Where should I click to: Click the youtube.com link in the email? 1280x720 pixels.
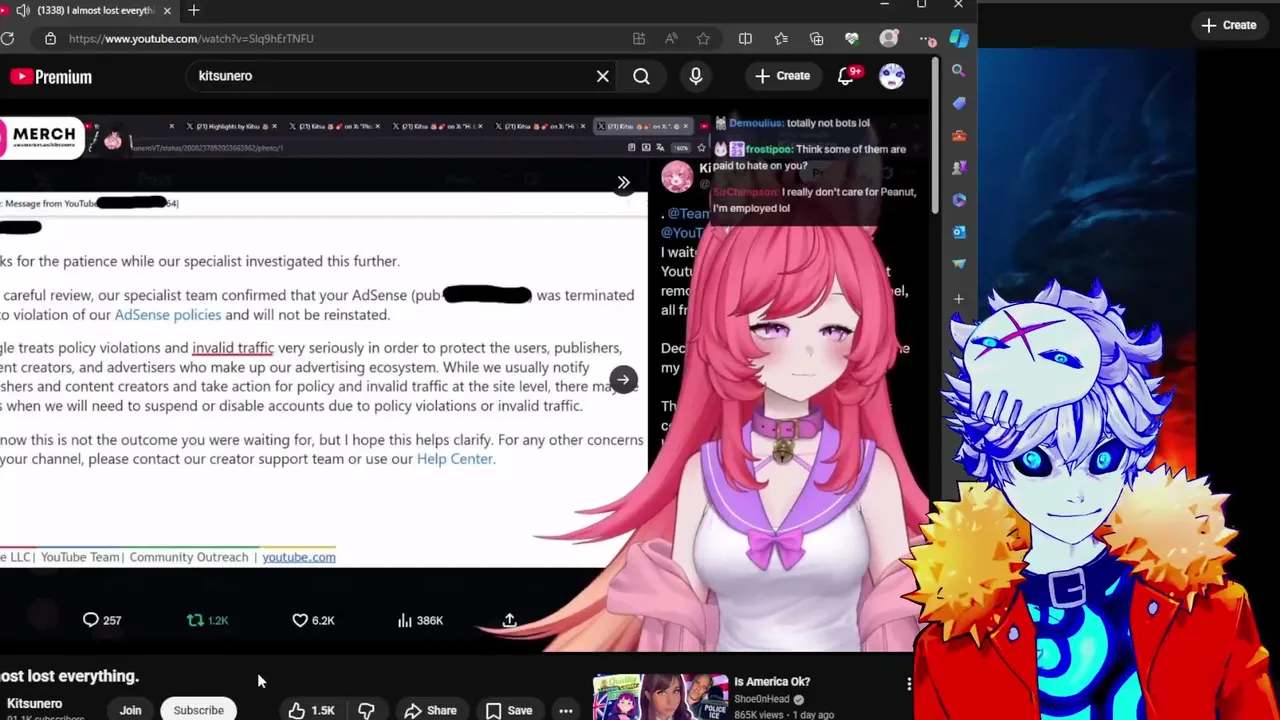pyautogui.click(x=299, y=557)
